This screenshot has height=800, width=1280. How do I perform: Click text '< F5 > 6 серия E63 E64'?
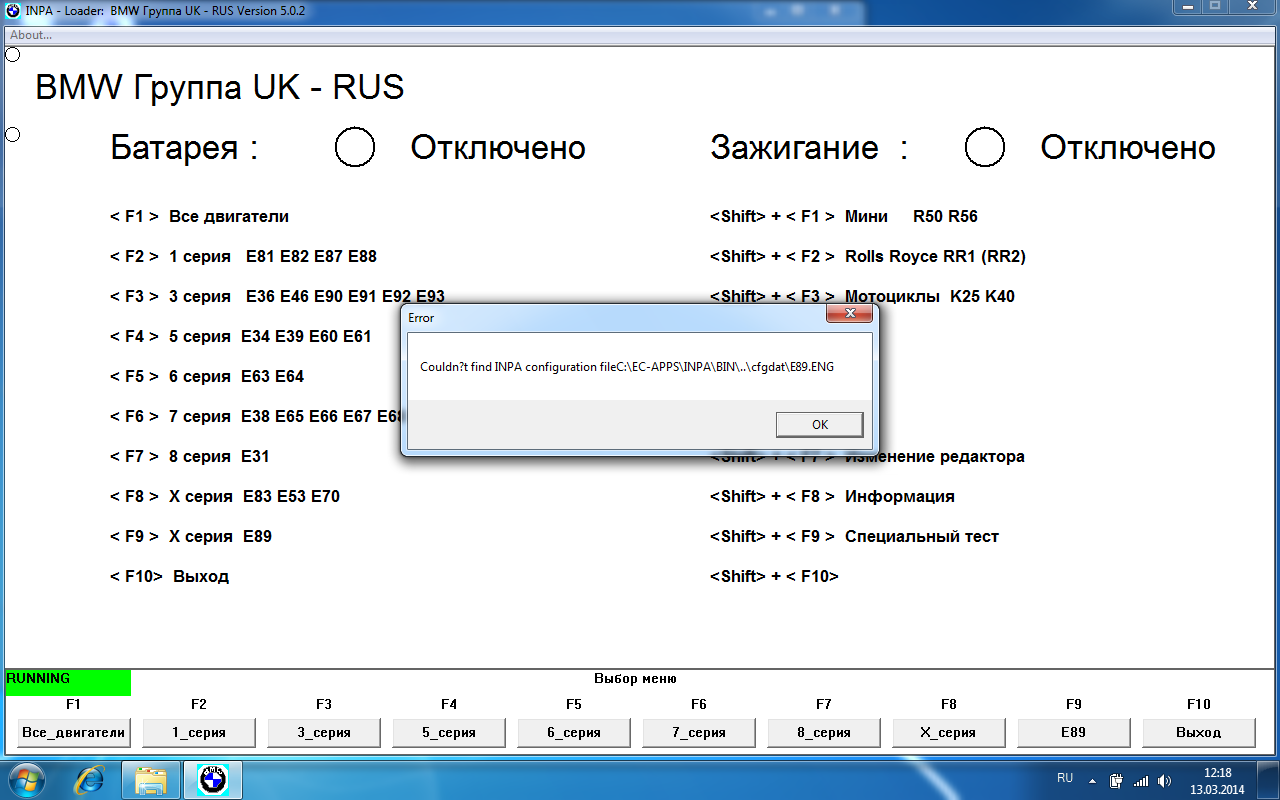click(x=207, y=376)
